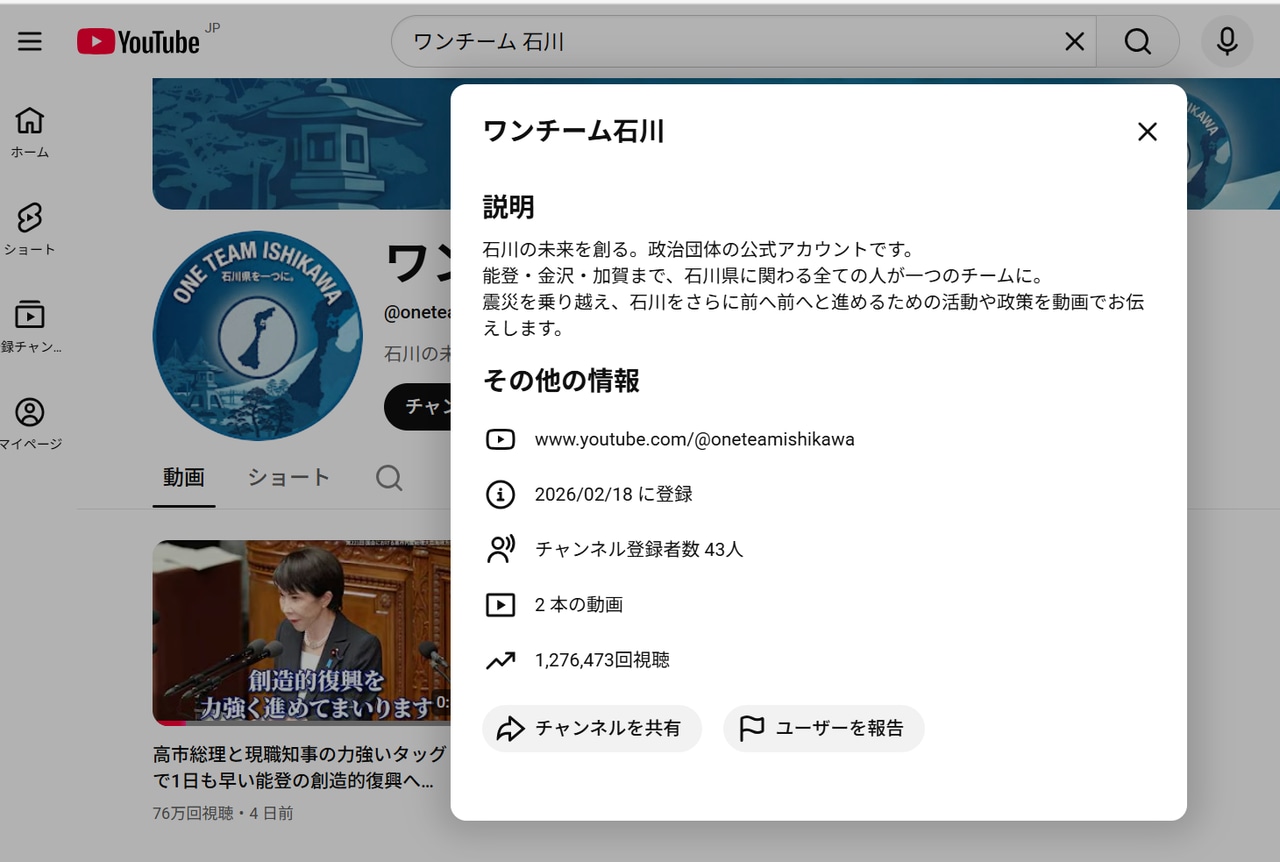Image resolution: width=1280 pixels, height=862 pixels.
Task: Clear the search text with X
Action: click(1074, 41)
